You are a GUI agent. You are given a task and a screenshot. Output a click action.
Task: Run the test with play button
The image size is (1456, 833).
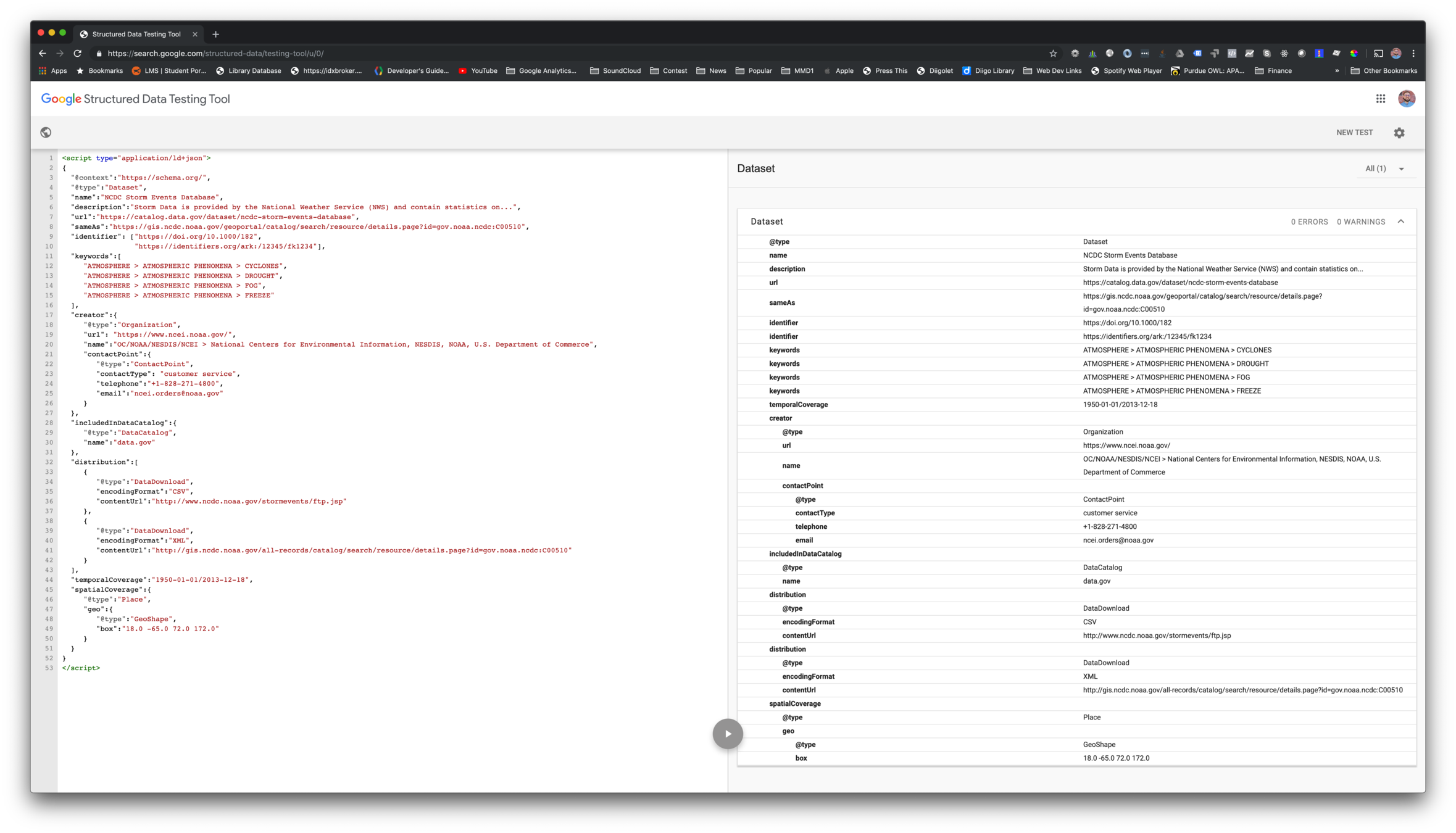coord(728,734)
